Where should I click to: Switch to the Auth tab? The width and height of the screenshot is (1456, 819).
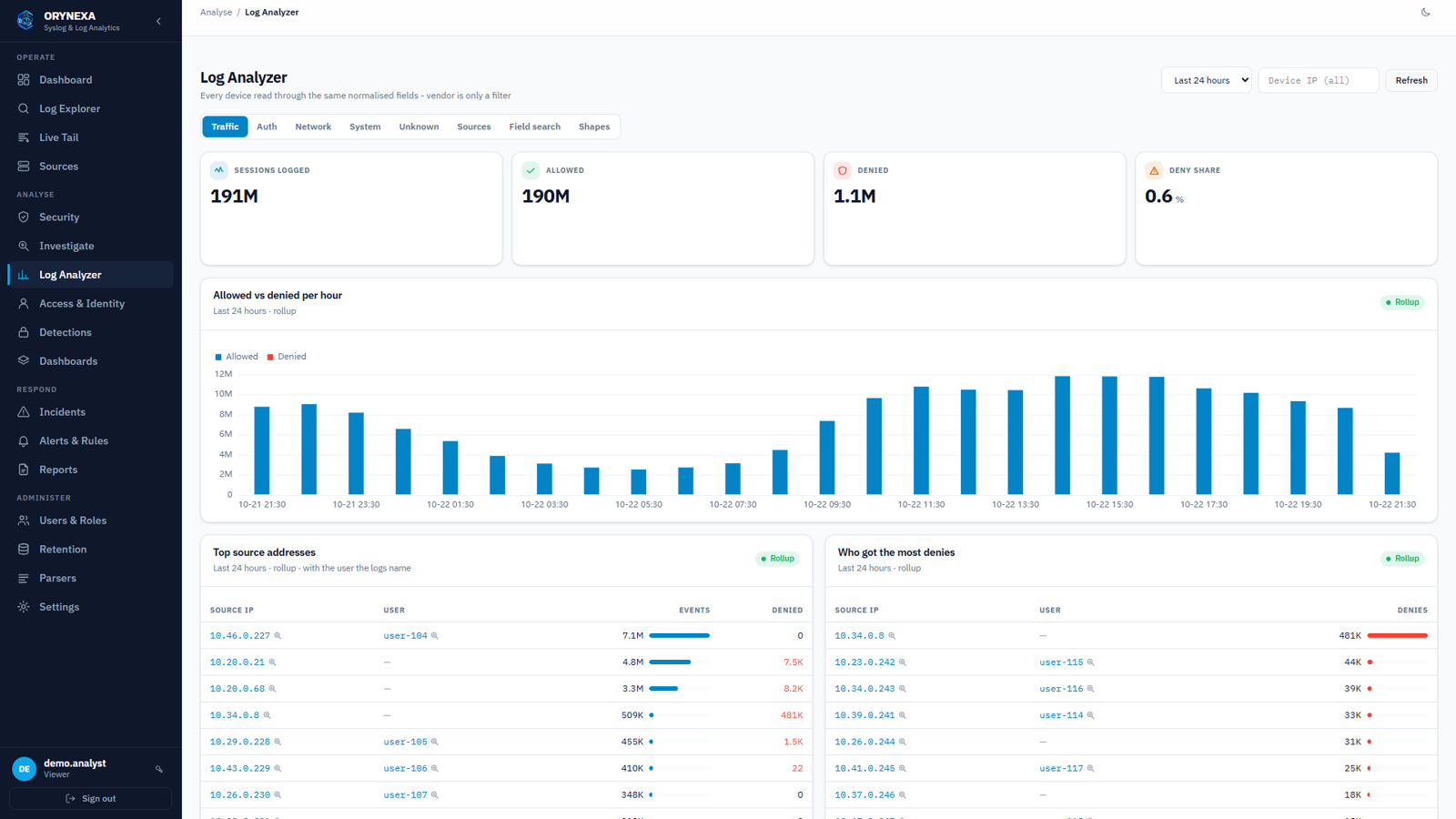pyautogui.click(x=267, y=126)
